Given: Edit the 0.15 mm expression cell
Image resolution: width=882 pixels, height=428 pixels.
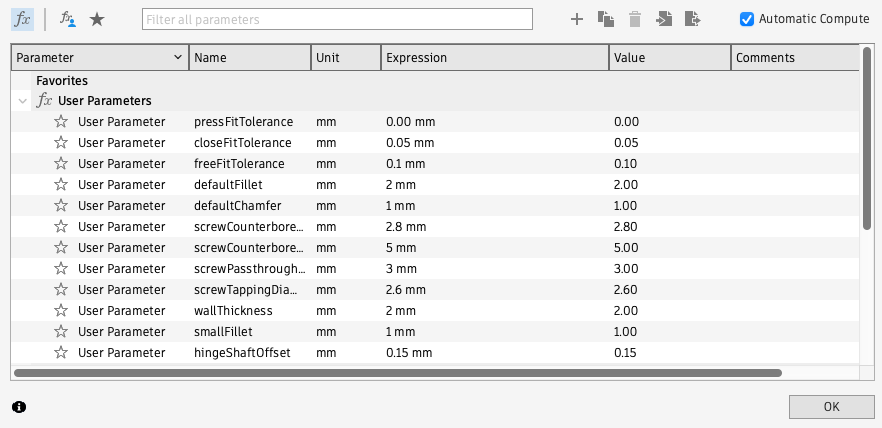Looking at the screenshot, I should [495, 353].
